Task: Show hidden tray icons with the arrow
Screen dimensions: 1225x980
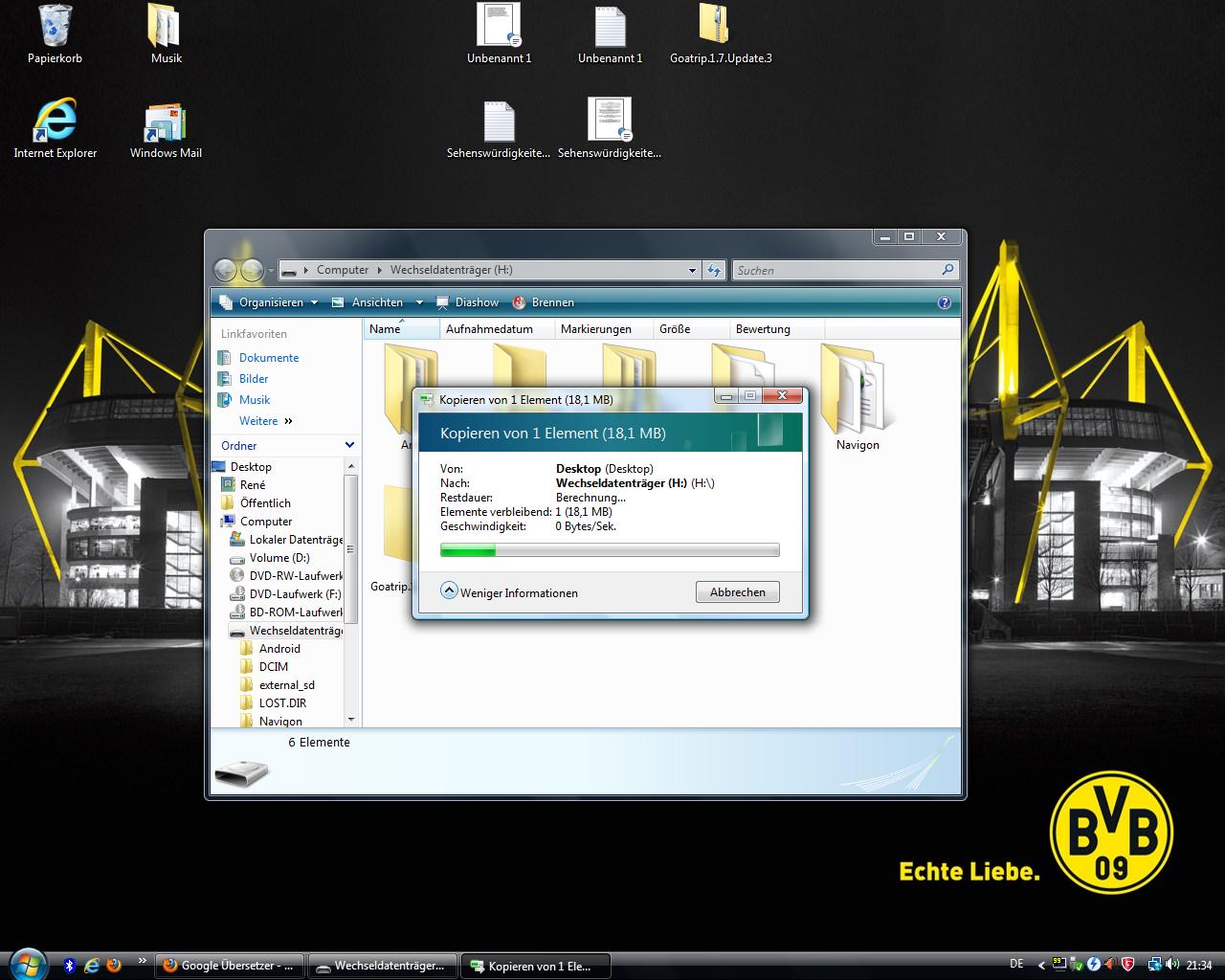Action: pos(1041,965)
